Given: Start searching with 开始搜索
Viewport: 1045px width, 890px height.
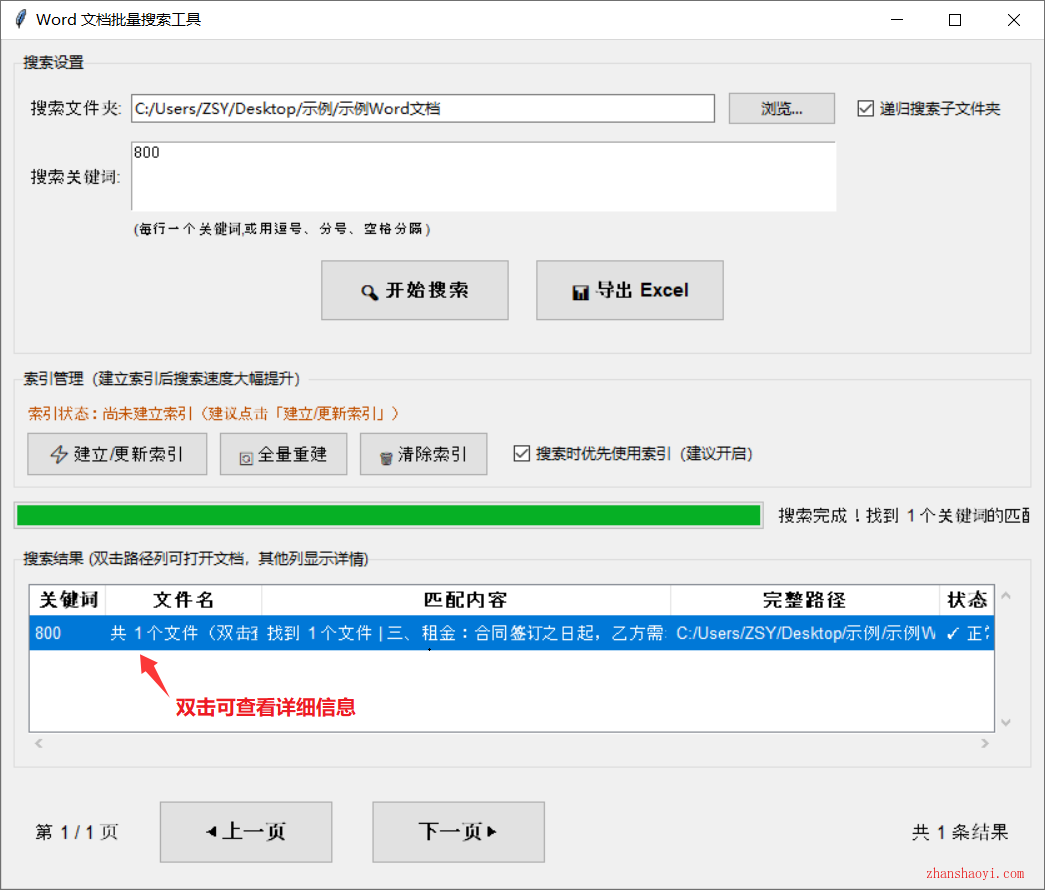Looking at the screenshot, I should point(414,290).
